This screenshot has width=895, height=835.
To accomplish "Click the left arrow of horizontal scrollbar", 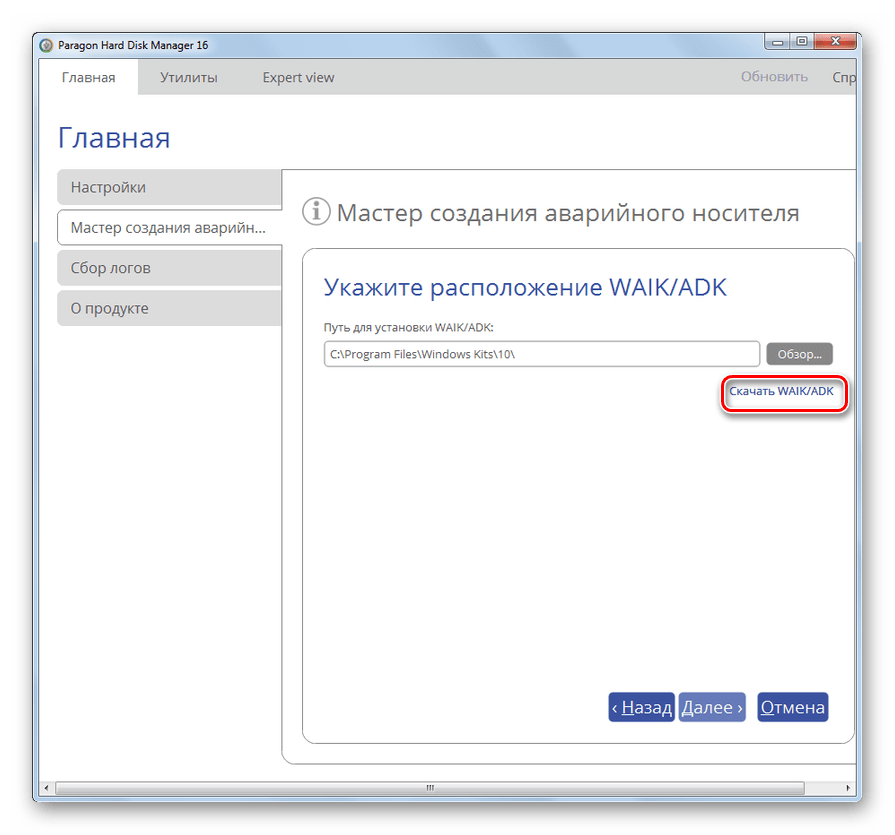I will [x=46, y=788].
